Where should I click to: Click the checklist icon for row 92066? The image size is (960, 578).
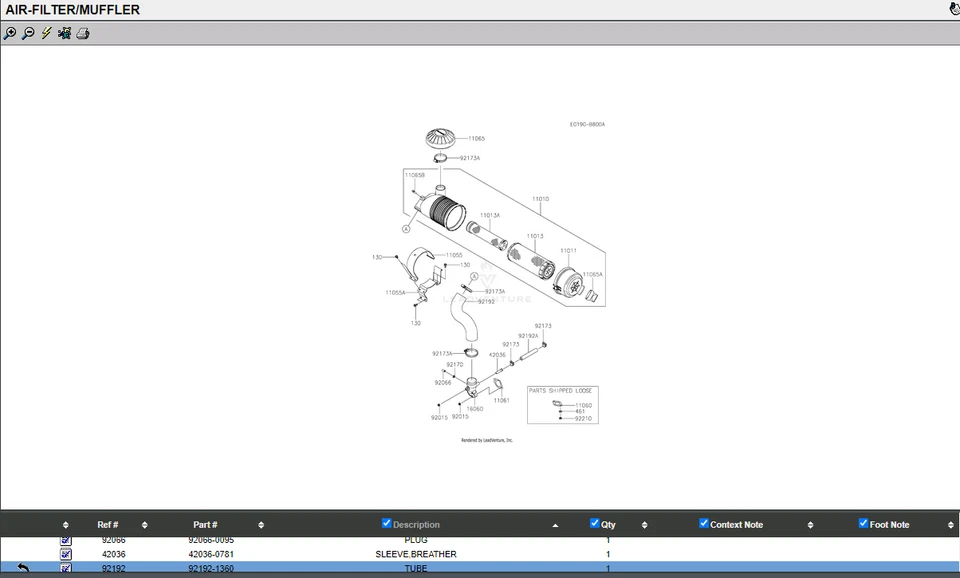[66, 540]
